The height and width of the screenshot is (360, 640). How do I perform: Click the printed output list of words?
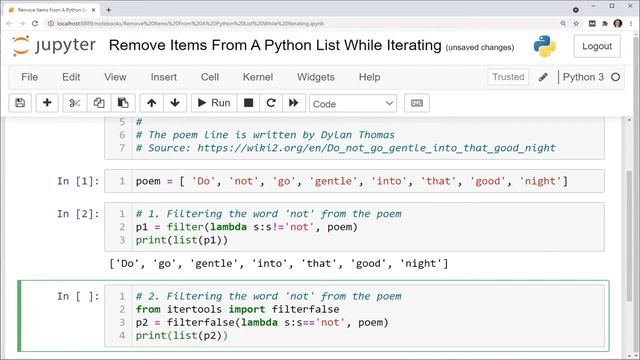click(279, 264)
